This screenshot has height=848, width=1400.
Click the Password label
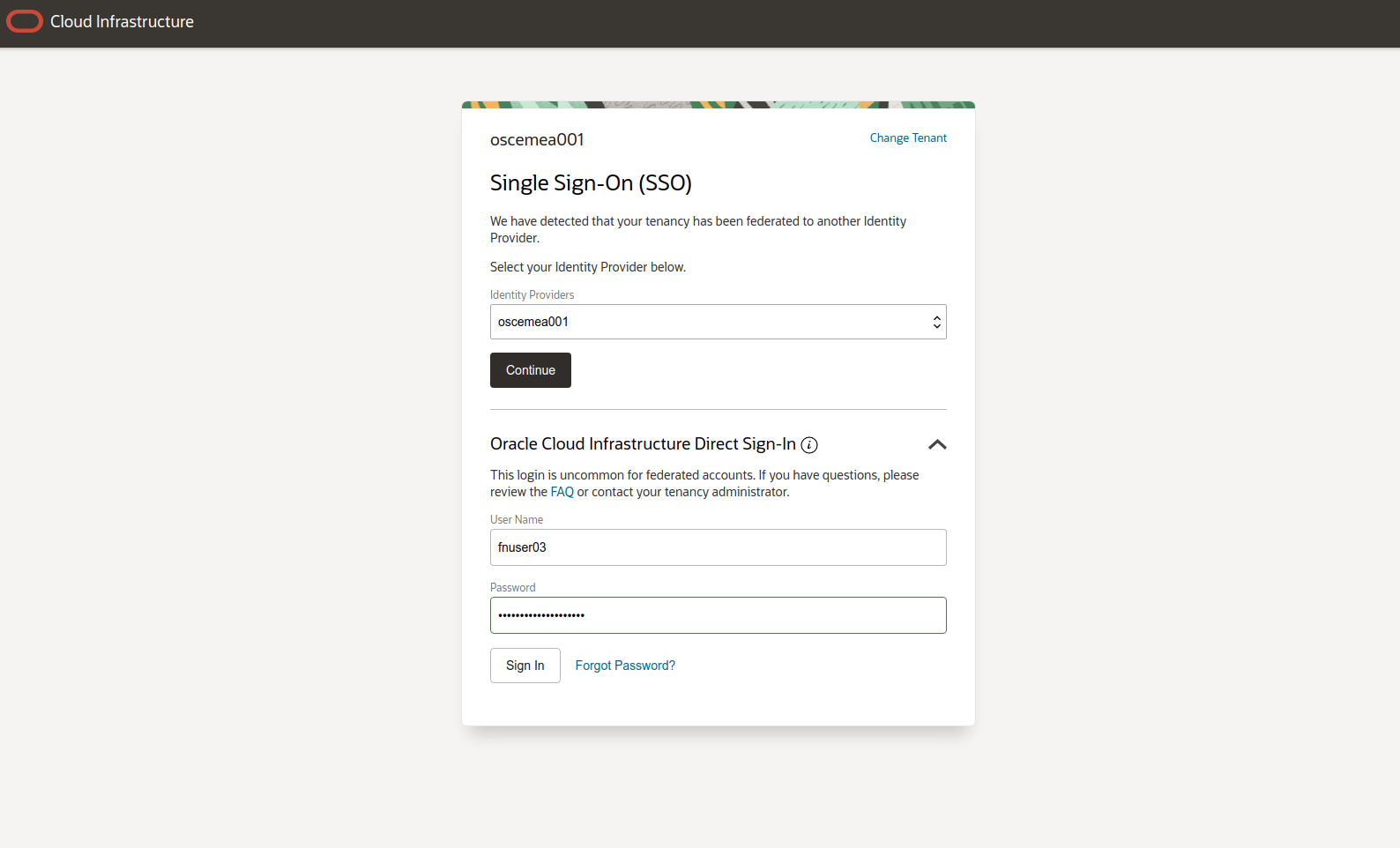(513, 587)
